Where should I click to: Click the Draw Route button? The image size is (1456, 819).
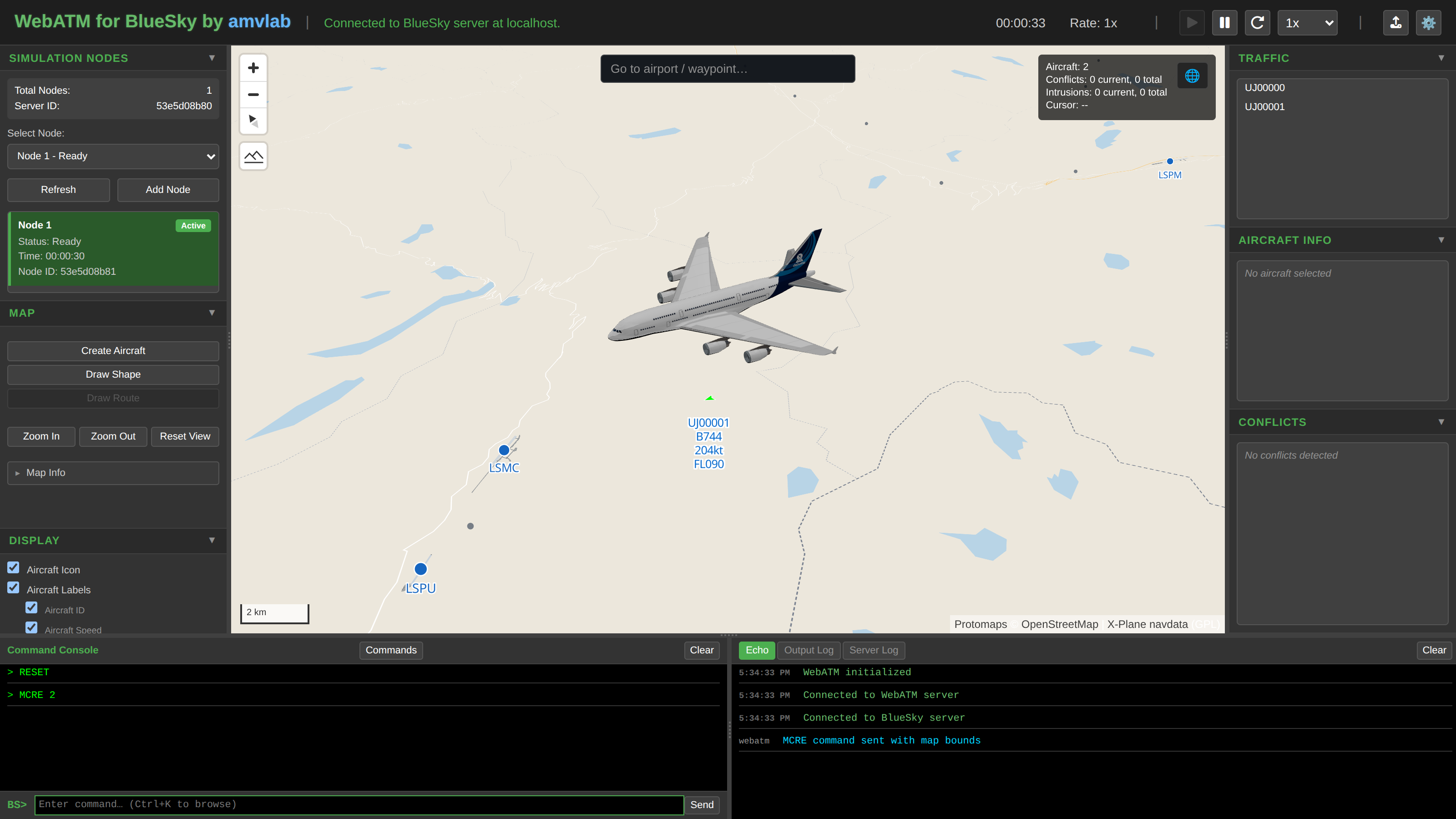tap(113, 398)
